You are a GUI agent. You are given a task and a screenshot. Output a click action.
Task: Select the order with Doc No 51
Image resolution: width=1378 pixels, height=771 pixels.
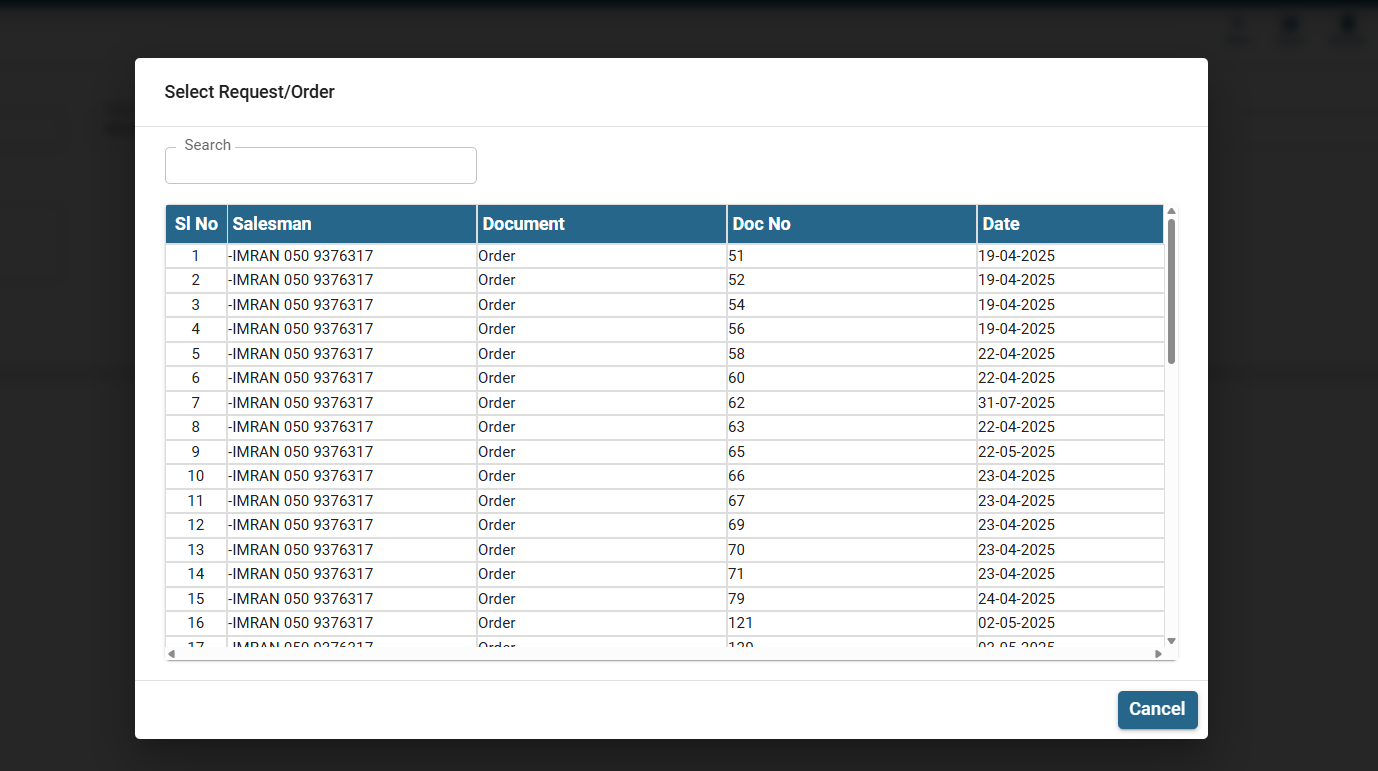pyautogui.click(x=736, y=256)
